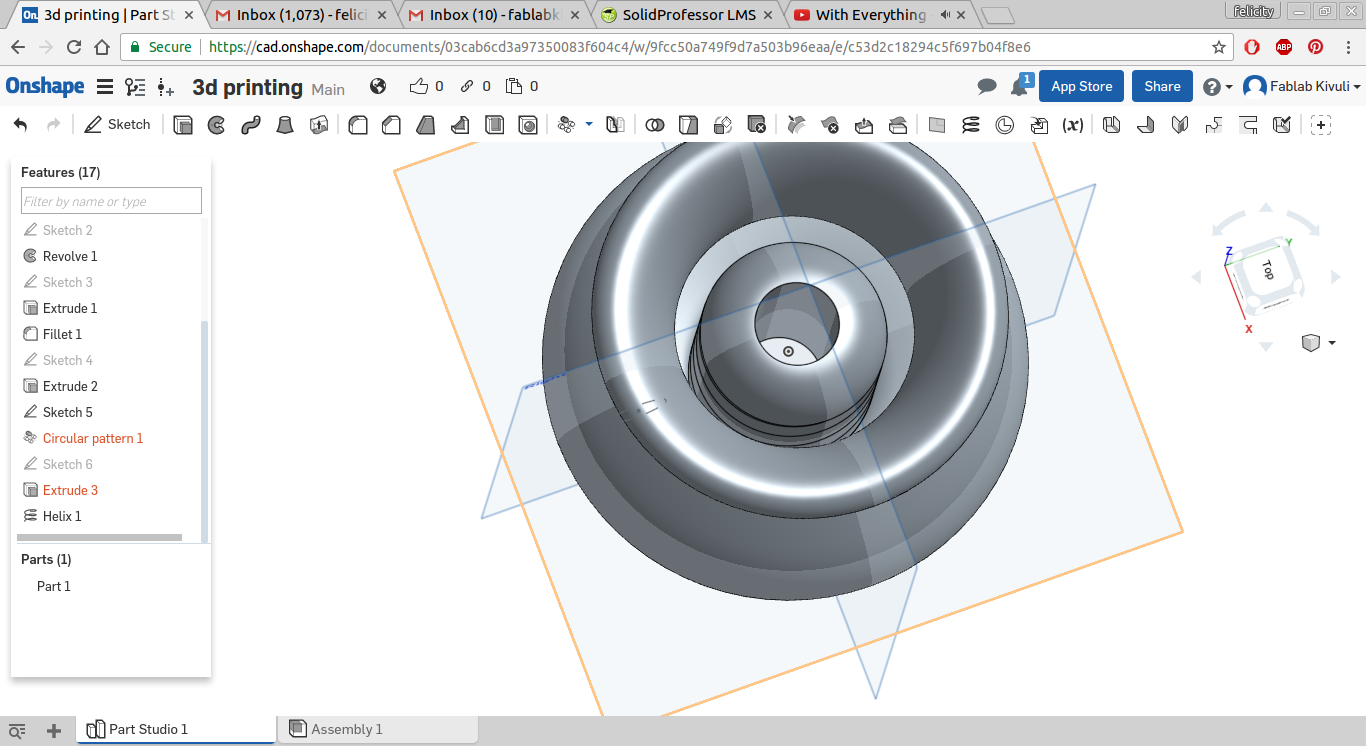
Task: Select the pattern tool icon in the toolbar
Action: (x=567, y=125)
